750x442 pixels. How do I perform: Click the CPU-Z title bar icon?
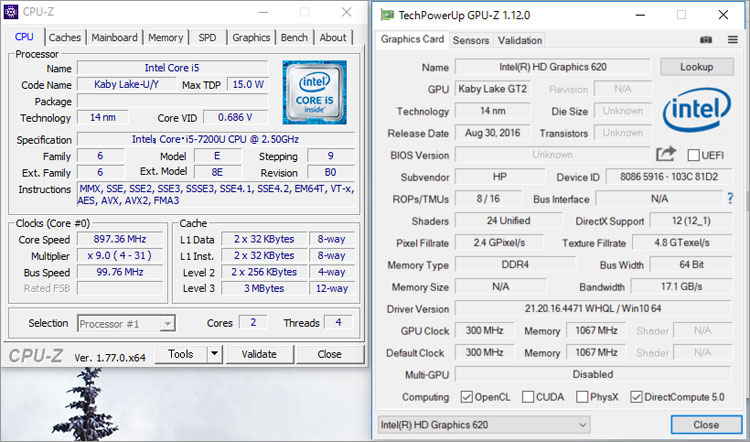point(11,12)
